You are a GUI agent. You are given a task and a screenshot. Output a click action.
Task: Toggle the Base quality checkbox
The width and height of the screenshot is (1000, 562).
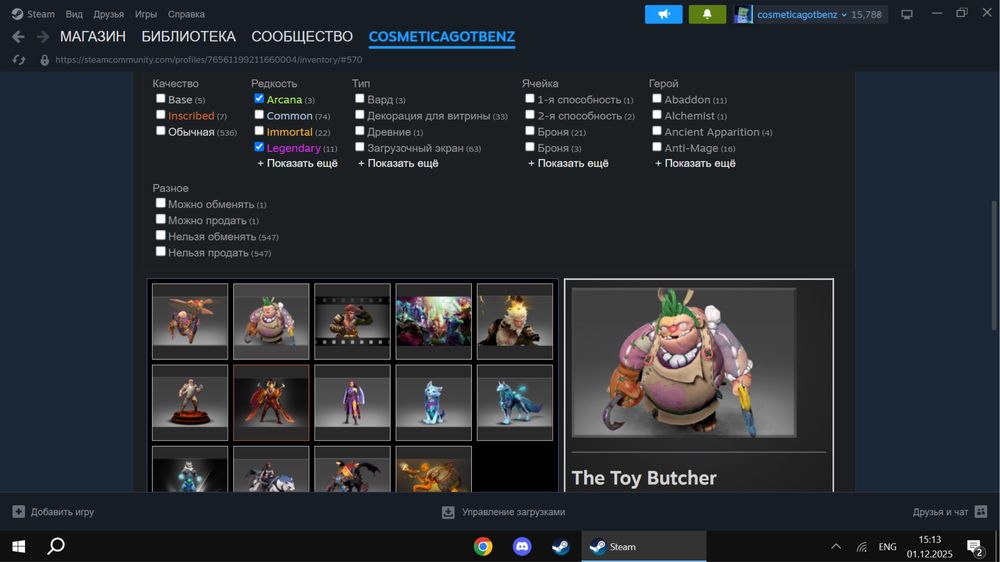click(x=161, y=98)
